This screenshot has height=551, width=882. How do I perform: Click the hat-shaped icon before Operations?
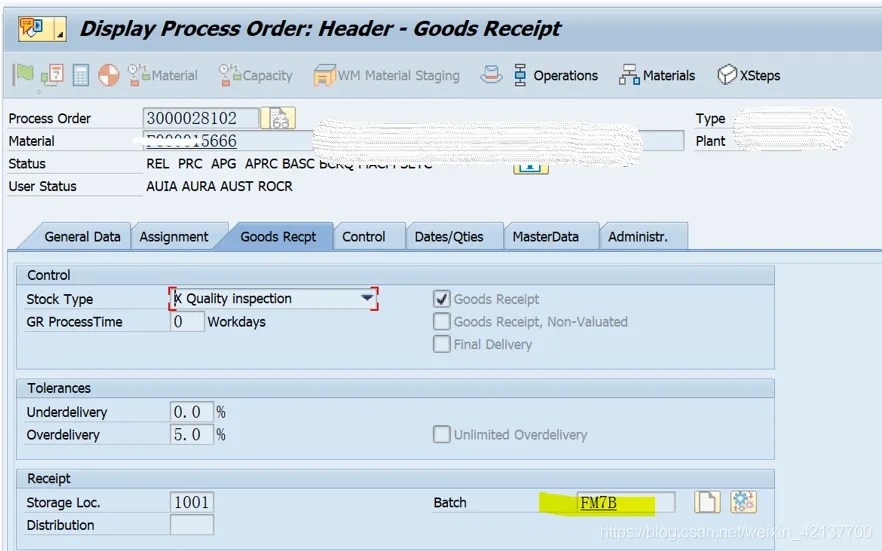coord(491,74)
